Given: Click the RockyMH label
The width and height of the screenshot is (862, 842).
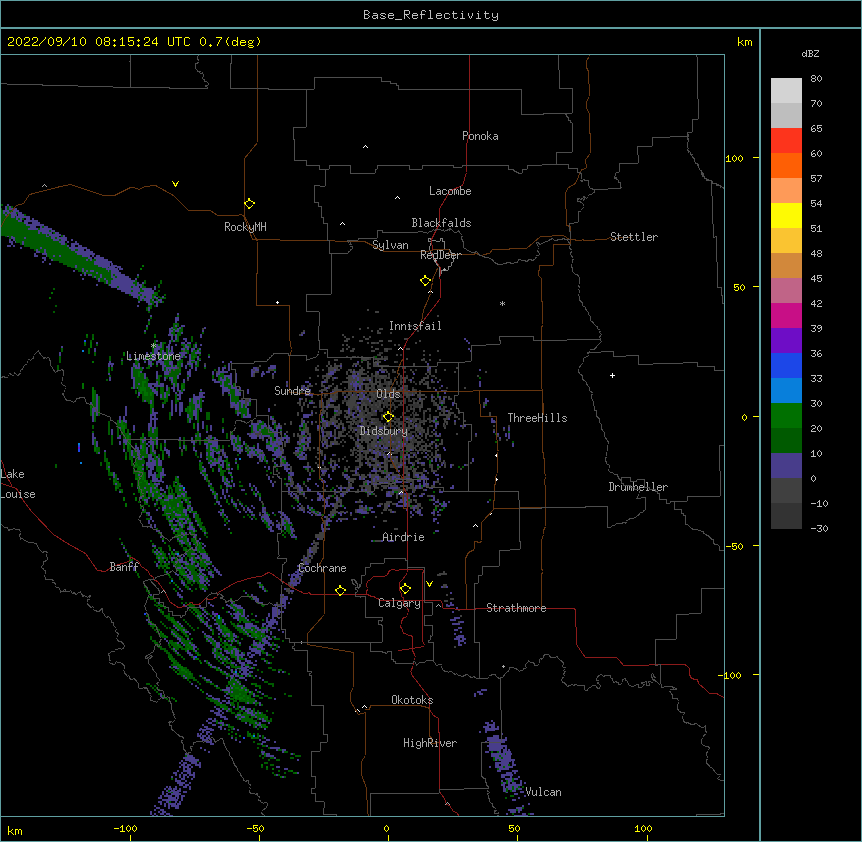Looking at the screenshot, I should [x=245, y=227].
